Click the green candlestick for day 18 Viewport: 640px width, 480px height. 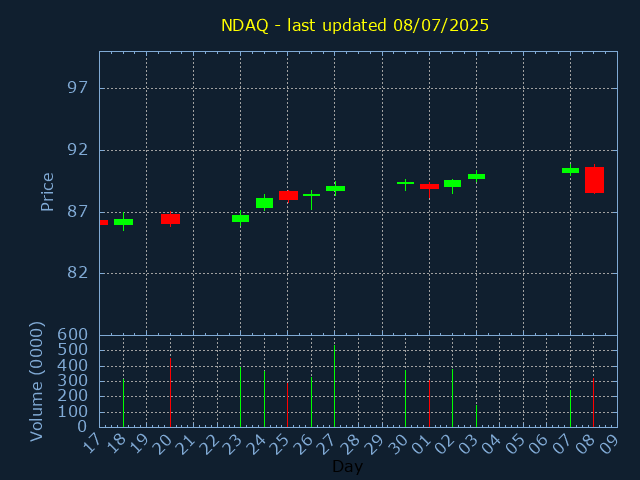123,222
